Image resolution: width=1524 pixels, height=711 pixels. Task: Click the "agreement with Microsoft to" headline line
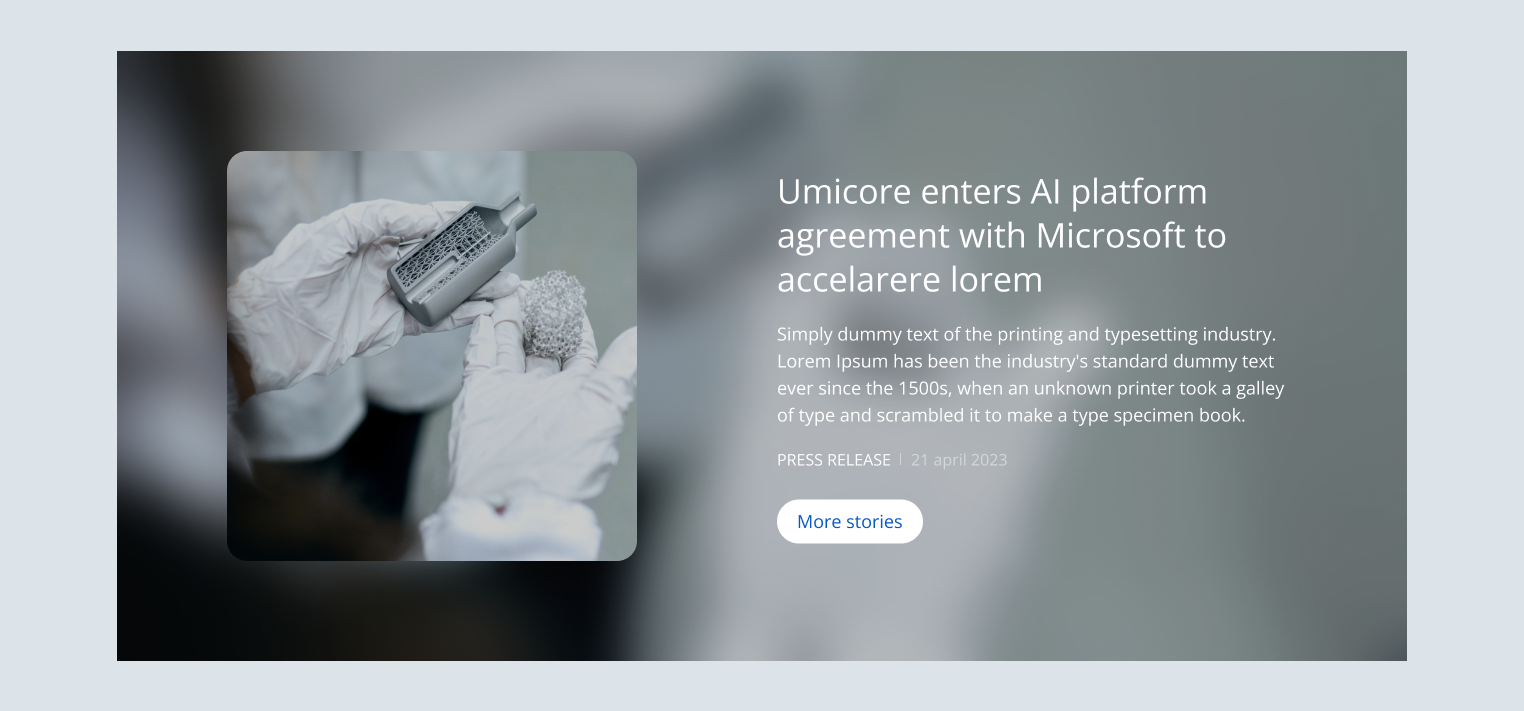pos(1002,235)
